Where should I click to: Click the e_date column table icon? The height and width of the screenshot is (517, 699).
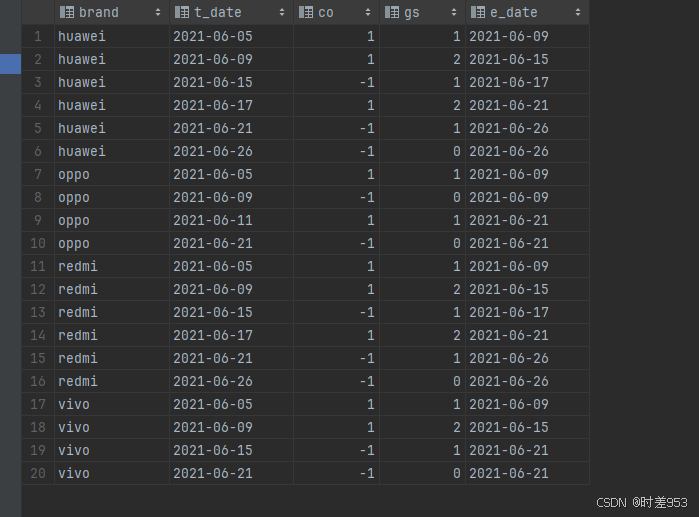478,12
